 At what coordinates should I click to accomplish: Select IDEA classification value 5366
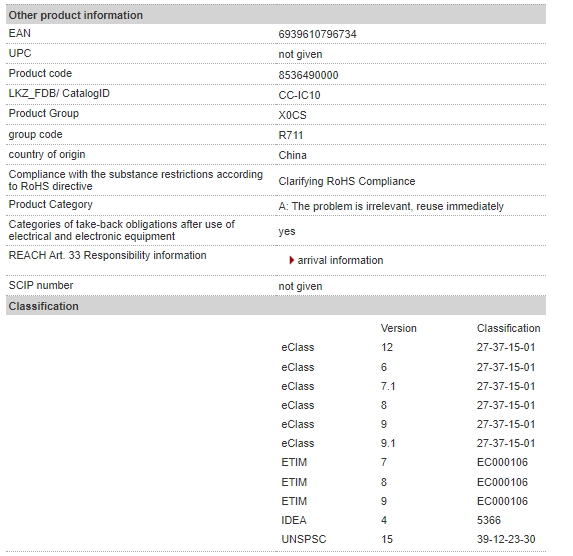[x=489, y=520]
